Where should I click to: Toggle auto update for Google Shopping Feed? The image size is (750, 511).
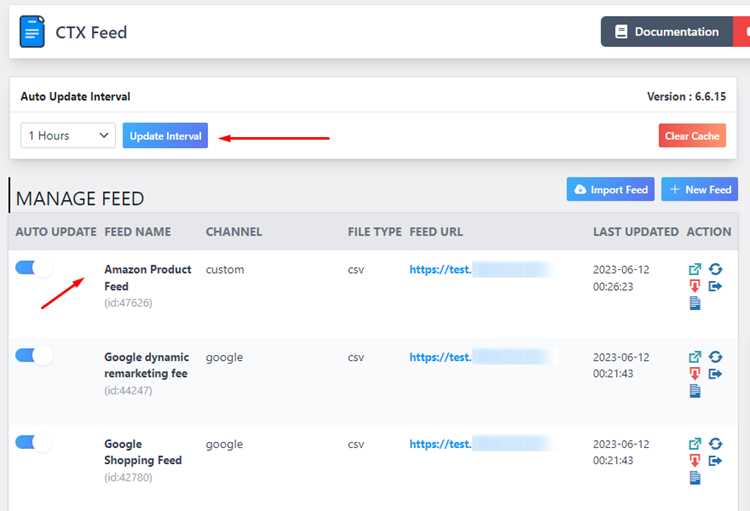tap(33, 442)
